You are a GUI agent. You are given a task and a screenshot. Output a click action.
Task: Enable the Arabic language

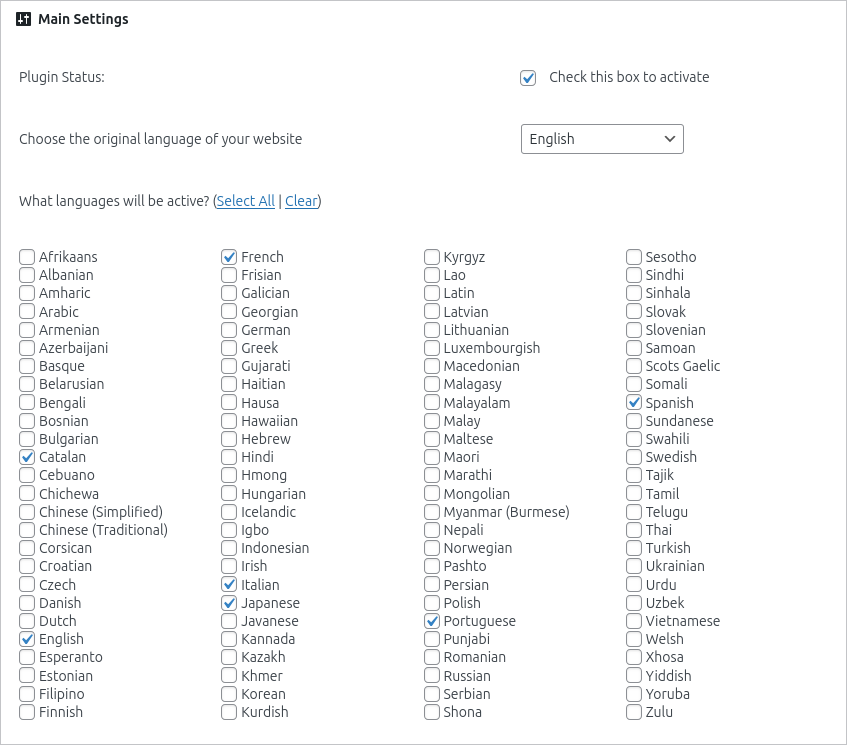[x=27, y=311]
